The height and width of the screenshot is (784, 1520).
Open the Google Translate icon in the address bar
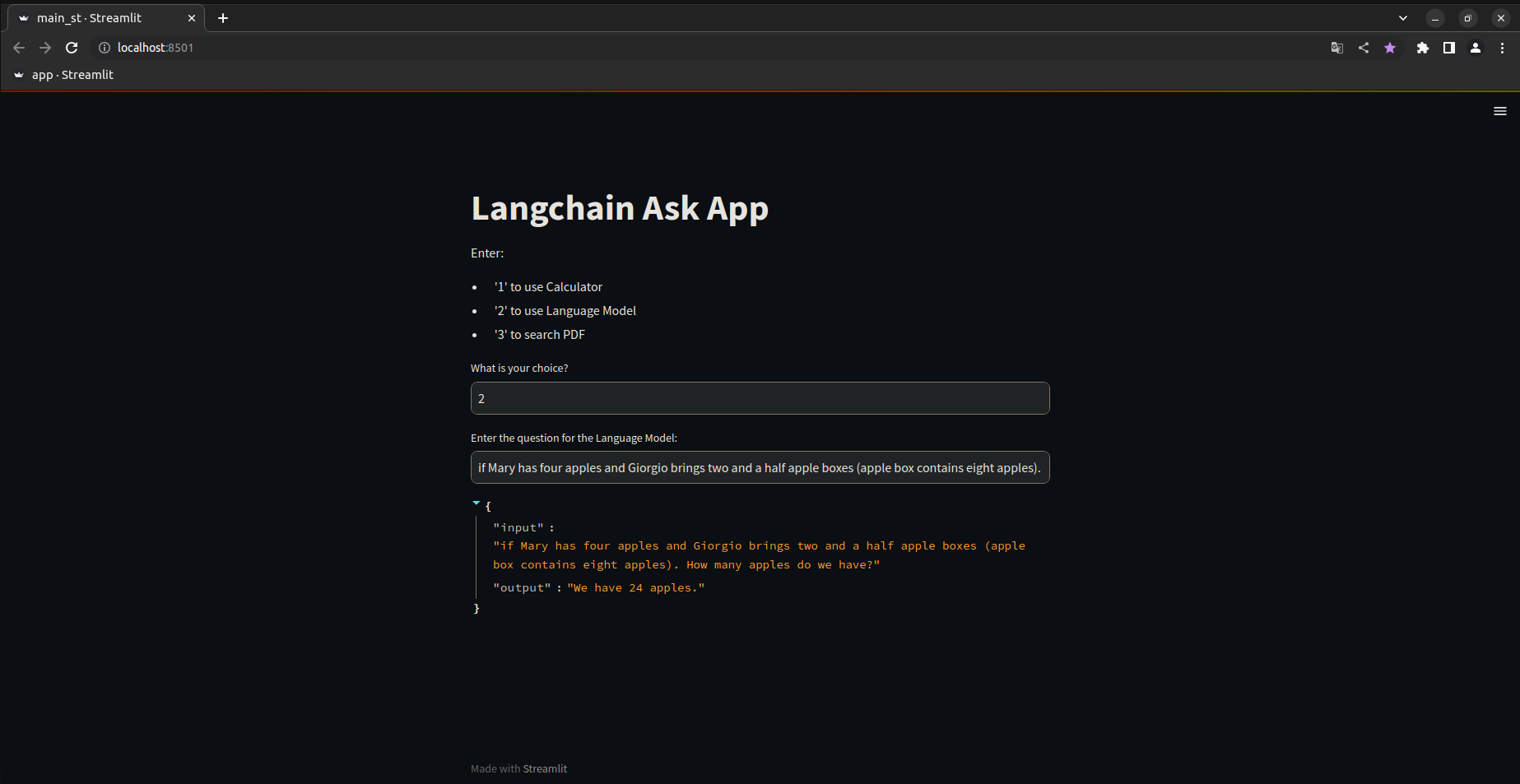1337,48
